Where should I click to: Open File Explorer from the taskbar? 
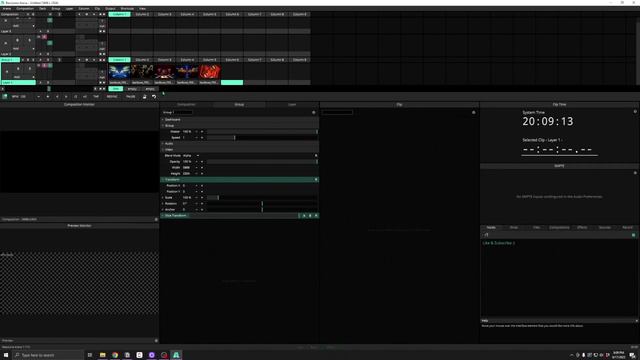click(x=102, y=355)
